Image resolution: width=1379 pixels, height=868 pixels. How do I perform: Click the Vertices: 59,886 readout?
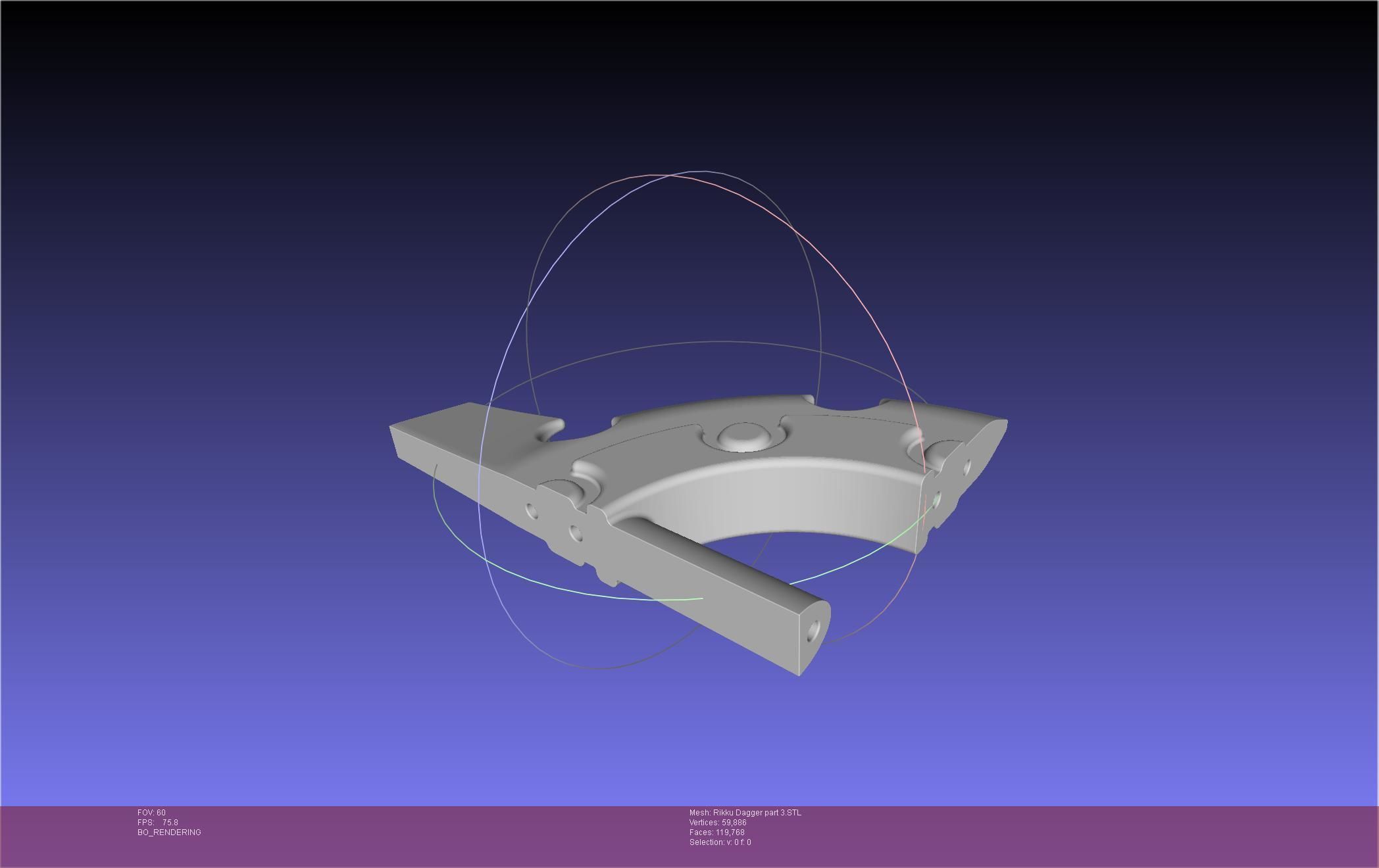[718, 823]
